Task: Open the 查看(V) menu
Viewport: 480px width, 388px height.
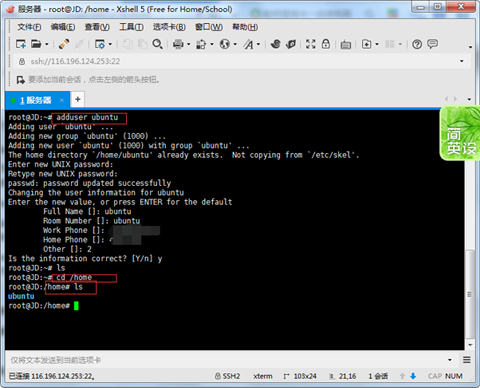Action: click(97, 27)
